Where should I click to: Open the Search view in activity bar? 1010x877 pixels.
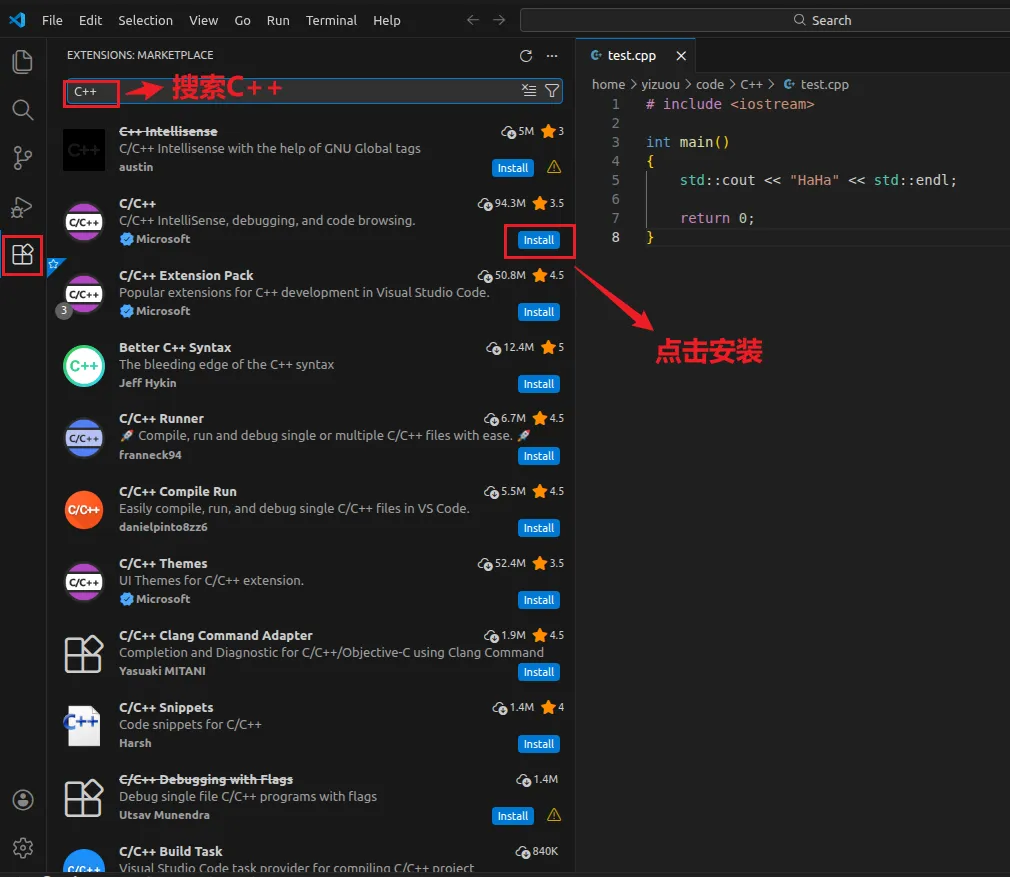point(23,109)
